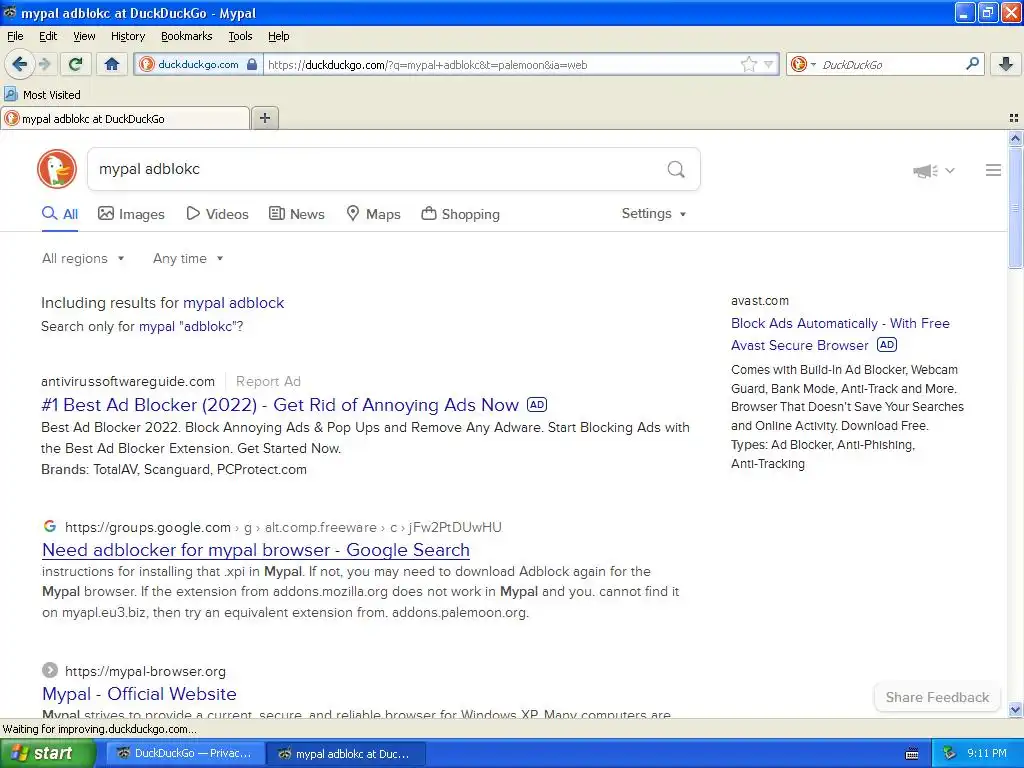Select the All results tab
Screen dimensions: 1024x768
click(60, 214)
